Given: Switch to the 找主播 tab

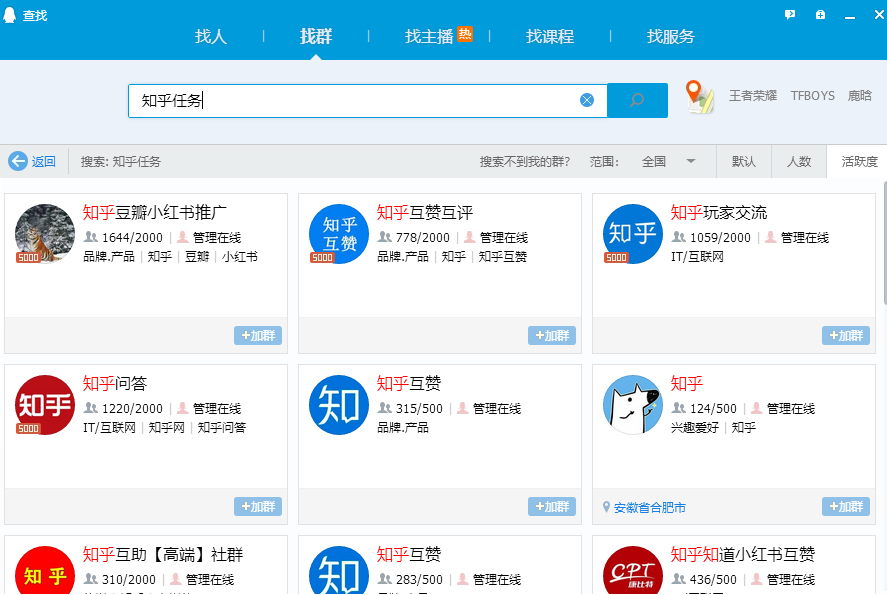Looking at the screenshot, I should [429, 36].
